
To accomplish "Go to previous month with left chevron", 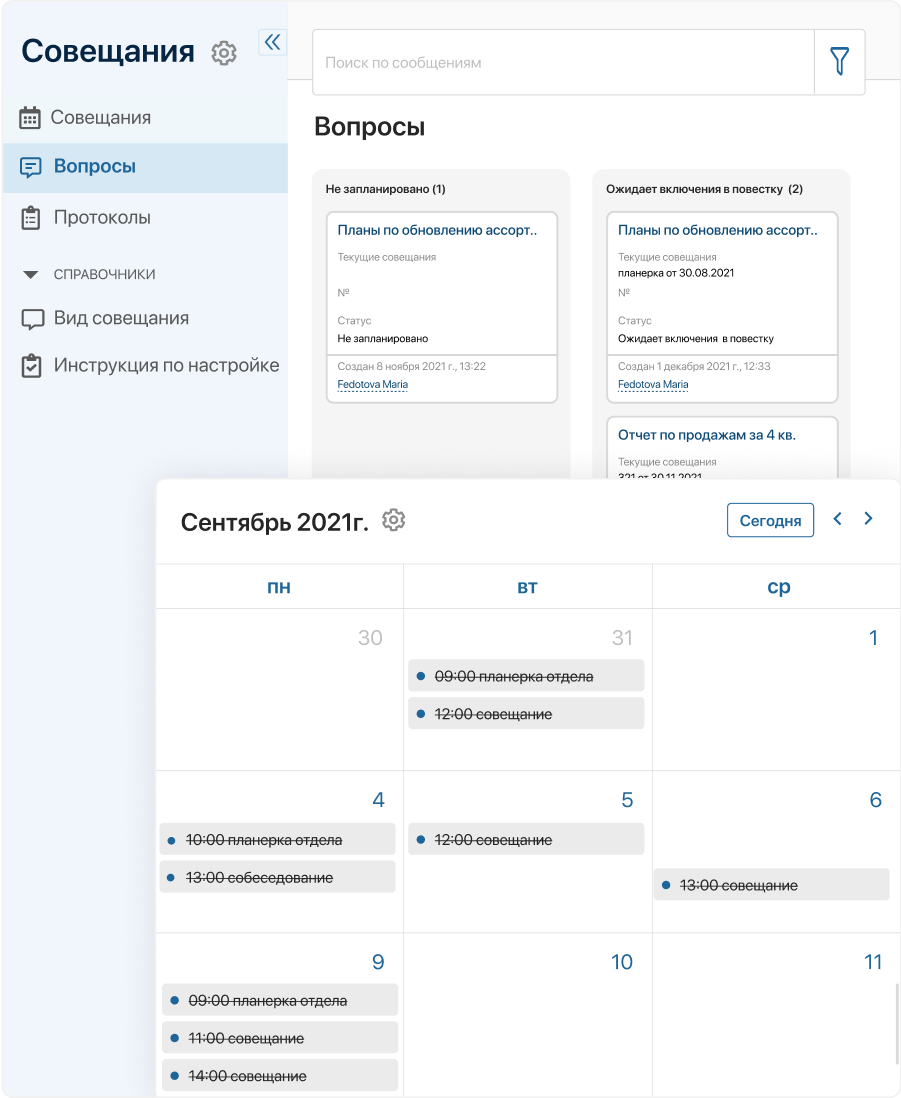I will click(838, 519).
